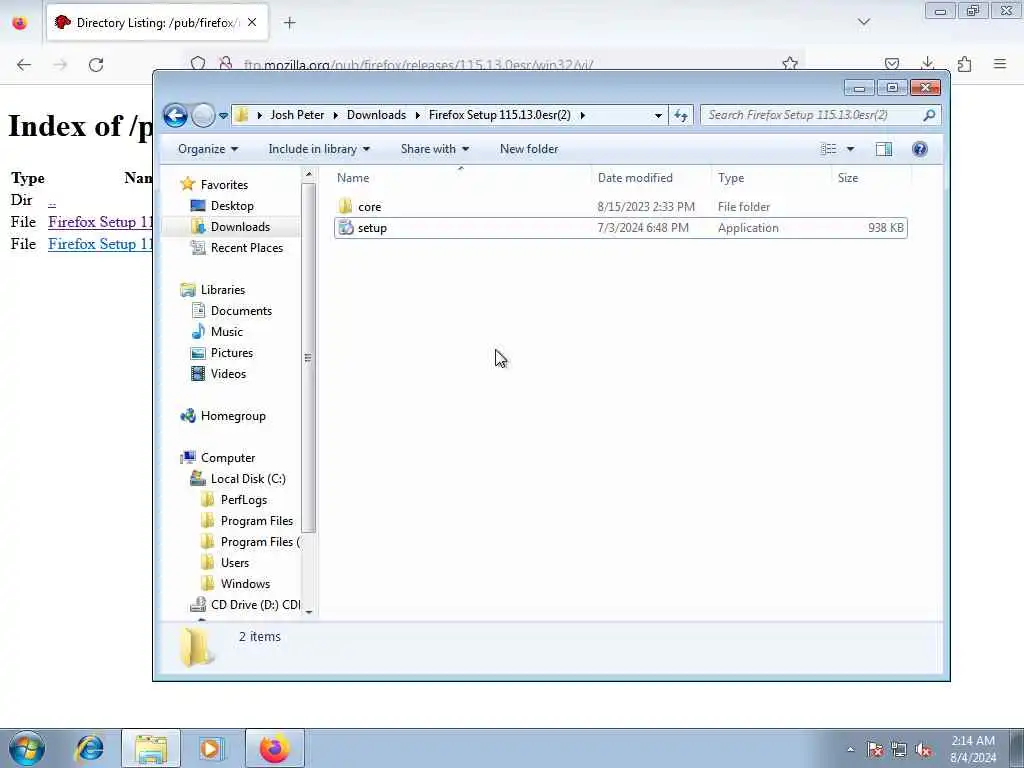1024x768 pixels.
Task: Open the Share with menu
Action: click(434, 149)
